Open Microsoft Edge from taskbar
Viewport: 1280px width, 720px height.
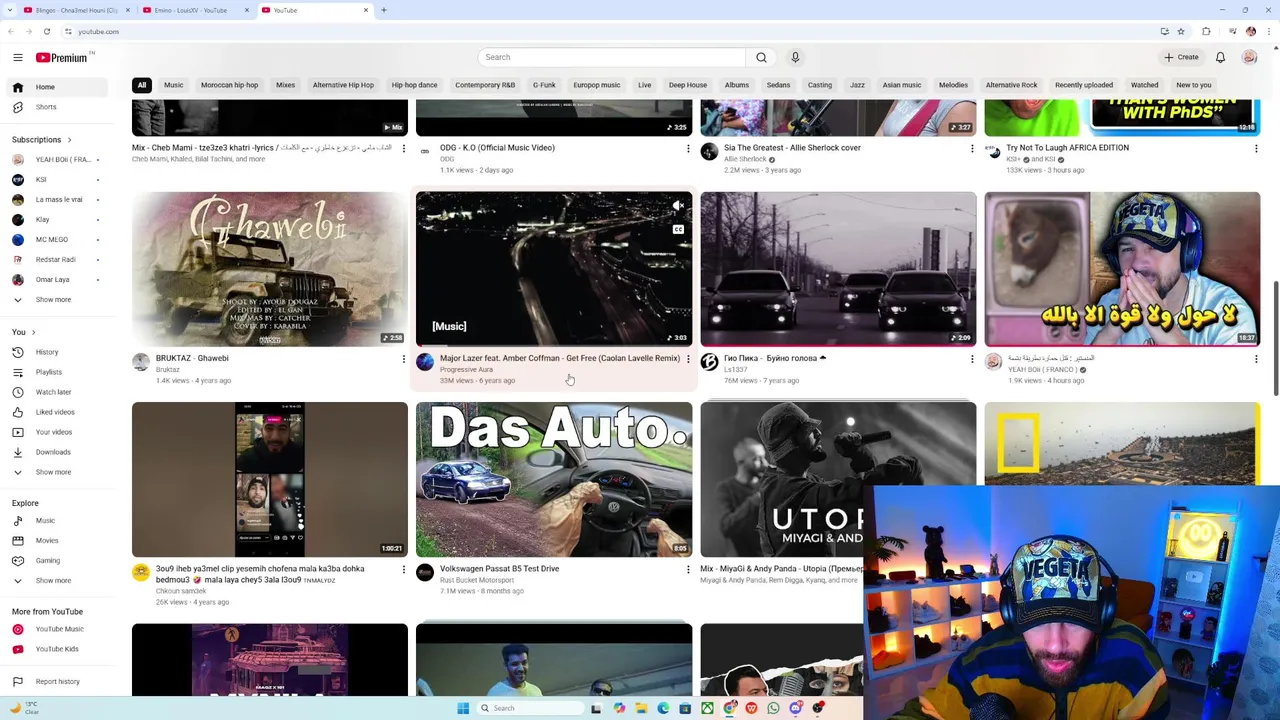(663, 708)
